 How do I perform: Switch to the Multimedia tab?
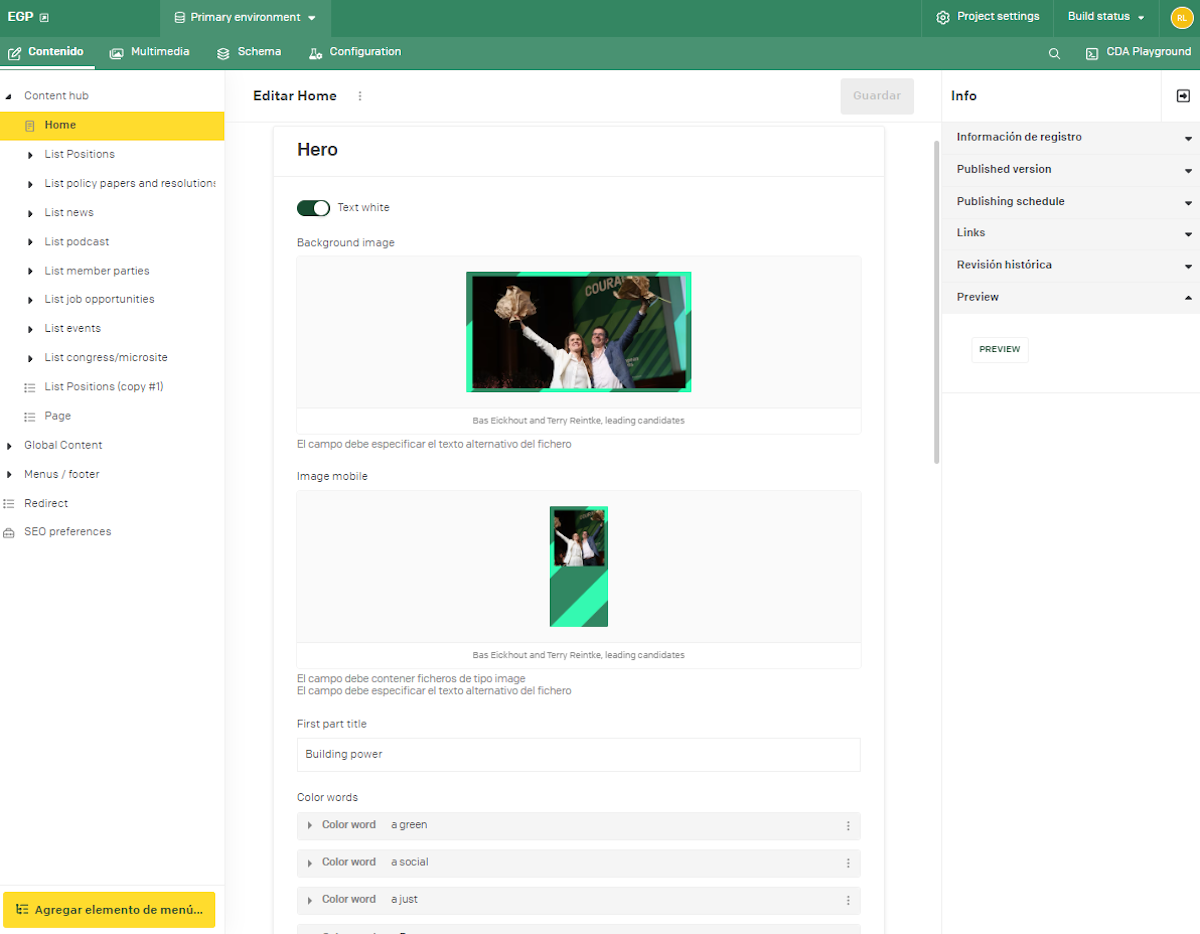pos(150,52)
